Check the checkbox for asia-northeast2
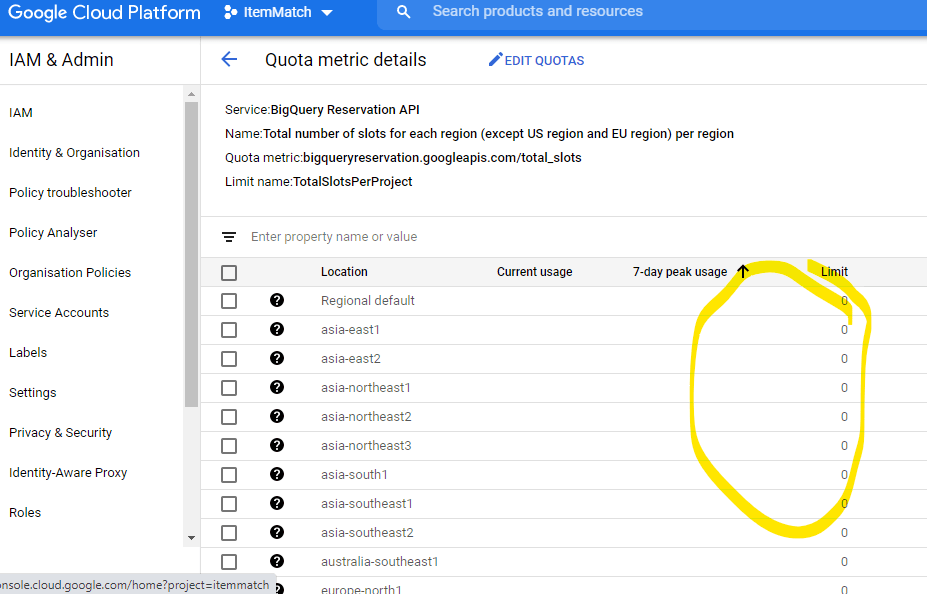The width and height of the screenshot is (927, 594). (x=229, y=416)
